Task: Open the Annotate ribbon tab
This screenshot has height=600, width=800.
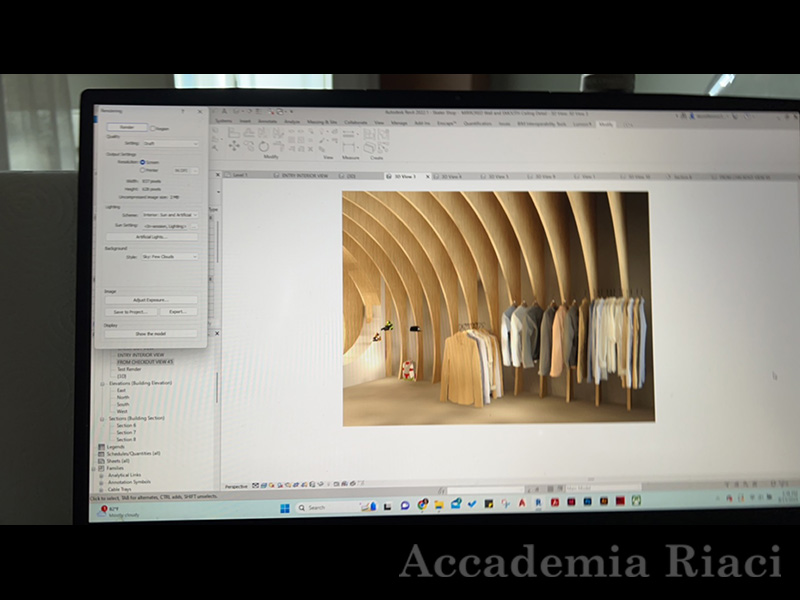Action: pyautogui.click(x=267, y=121)
